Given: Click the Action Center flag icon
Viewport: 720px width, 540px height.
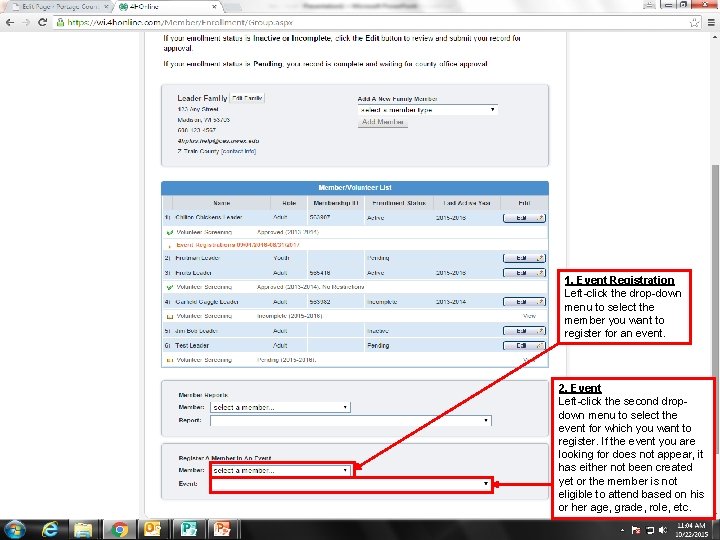Looking at the screenshot, I should coord(636,530).
